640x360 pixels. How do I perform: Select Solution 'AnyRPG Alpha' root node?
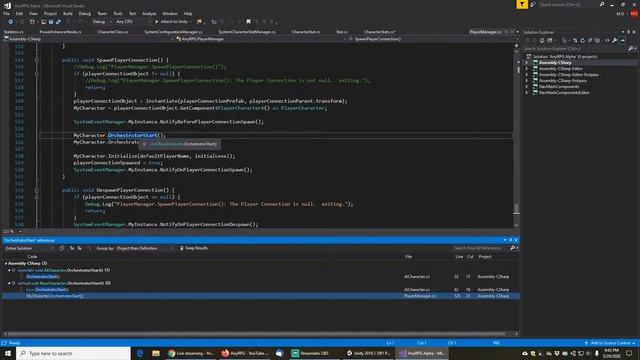[565, 56]
